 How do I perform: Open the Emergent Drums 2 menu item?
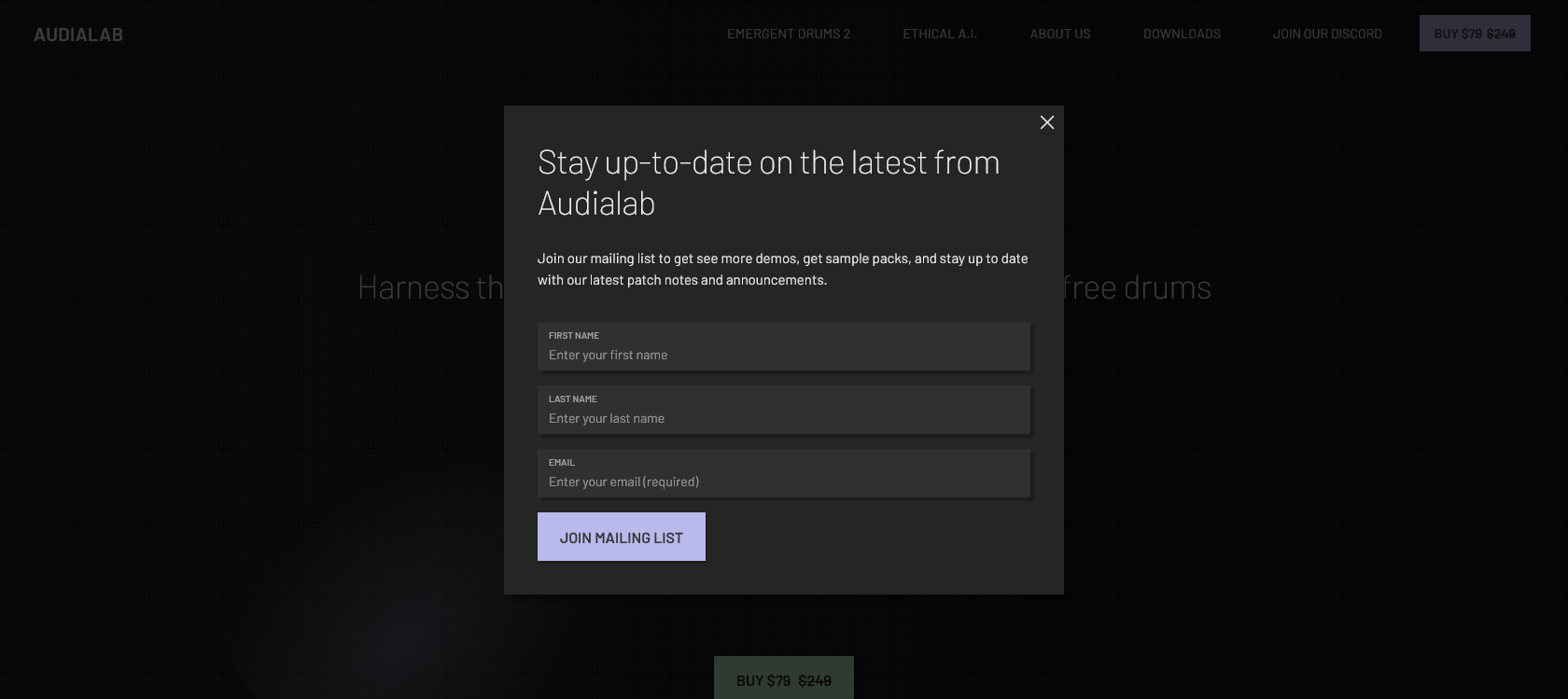click(x=789, y=34)
